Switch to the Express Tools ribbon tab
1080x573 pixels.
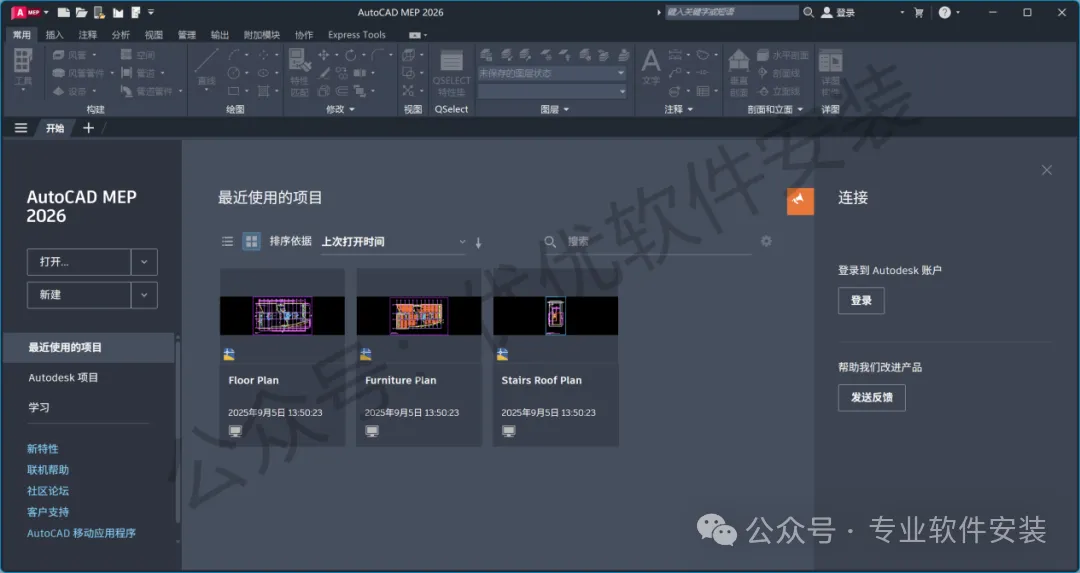click(x=357, y=34)
